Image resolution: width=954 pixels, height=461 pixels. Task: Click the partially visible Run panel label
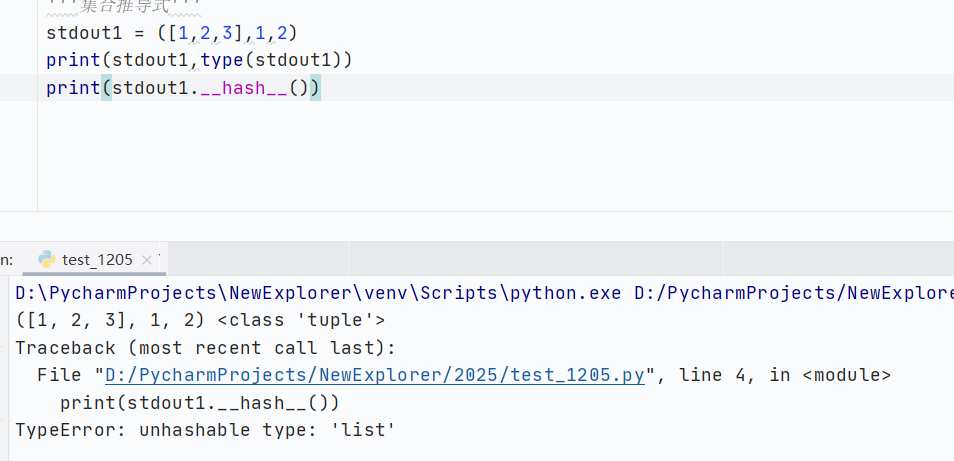[x=6, y=260]
